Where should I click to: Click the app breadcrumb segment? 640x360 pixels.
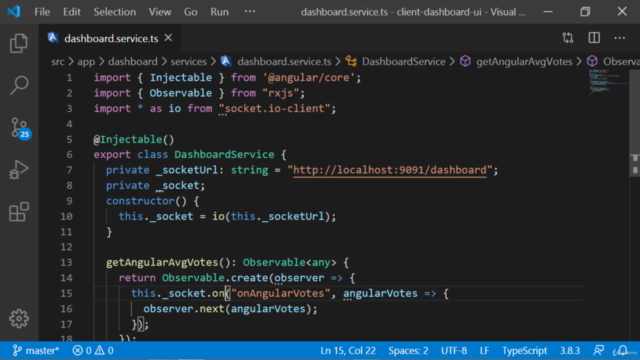(86, 62)
